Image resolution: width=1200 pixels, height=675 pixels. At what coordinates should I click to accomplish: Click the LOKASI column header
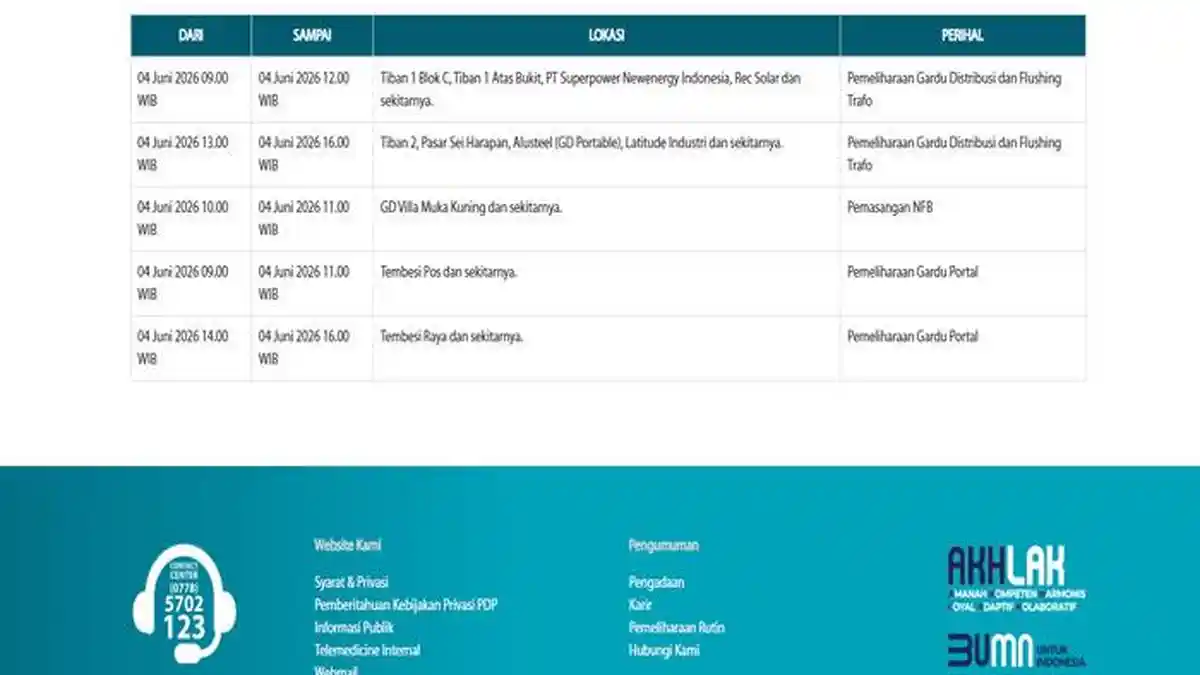click(x=607, y=35)
